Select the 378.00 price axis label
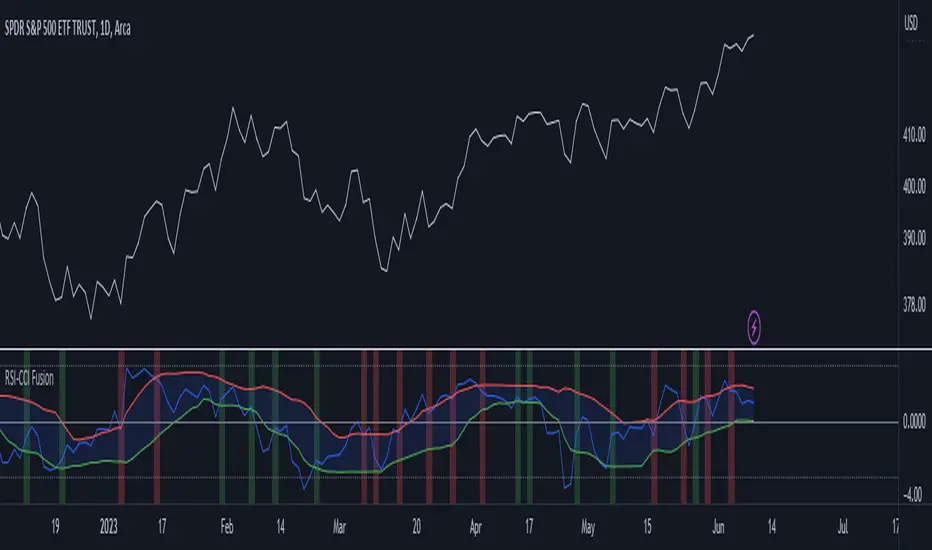The height and width of the screenshot is (550, 932). coord(914,306)
